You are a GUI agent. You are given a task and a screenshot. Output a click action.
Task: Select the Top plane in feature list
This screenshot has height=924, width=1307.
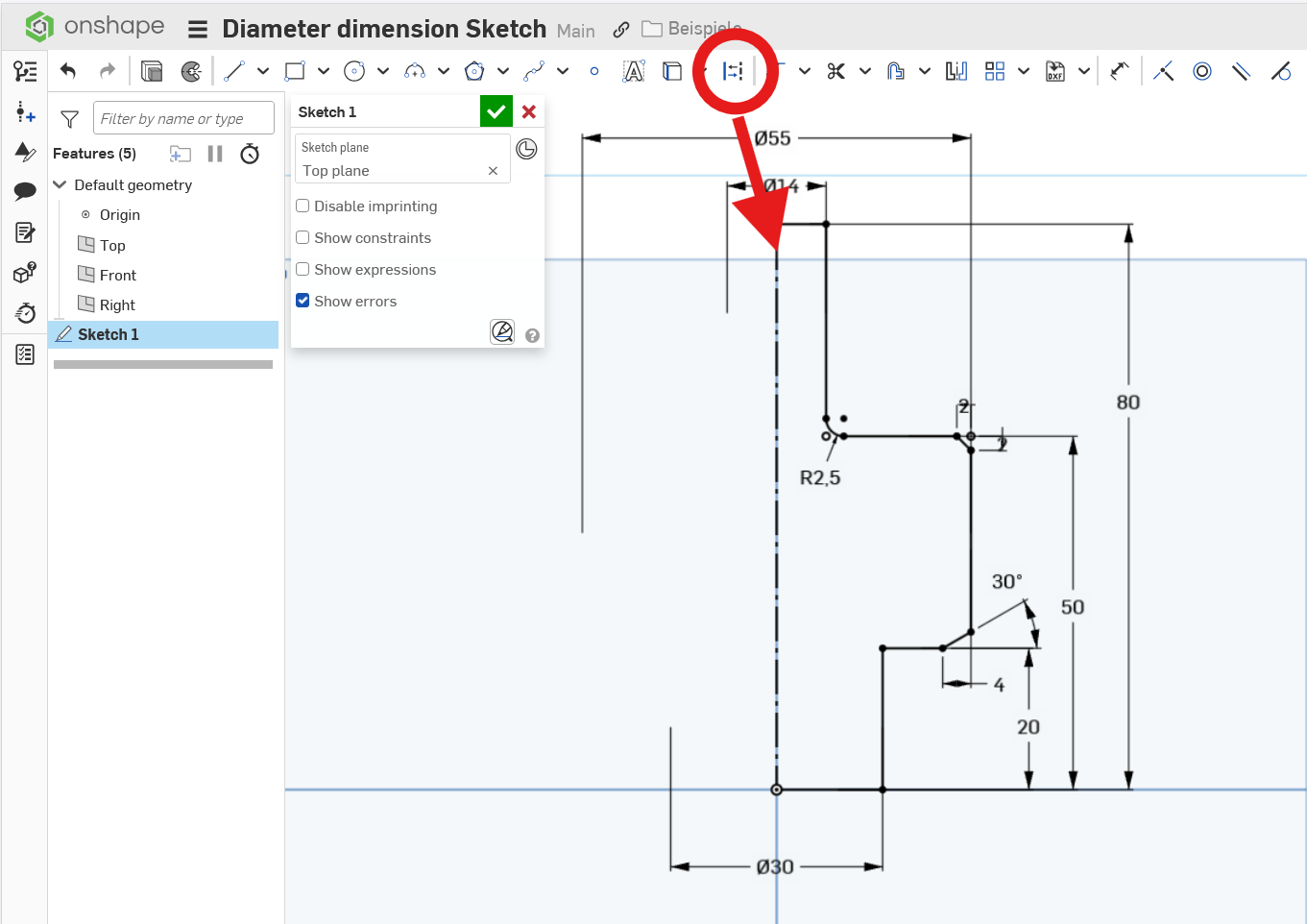click(x=112, y=245)
